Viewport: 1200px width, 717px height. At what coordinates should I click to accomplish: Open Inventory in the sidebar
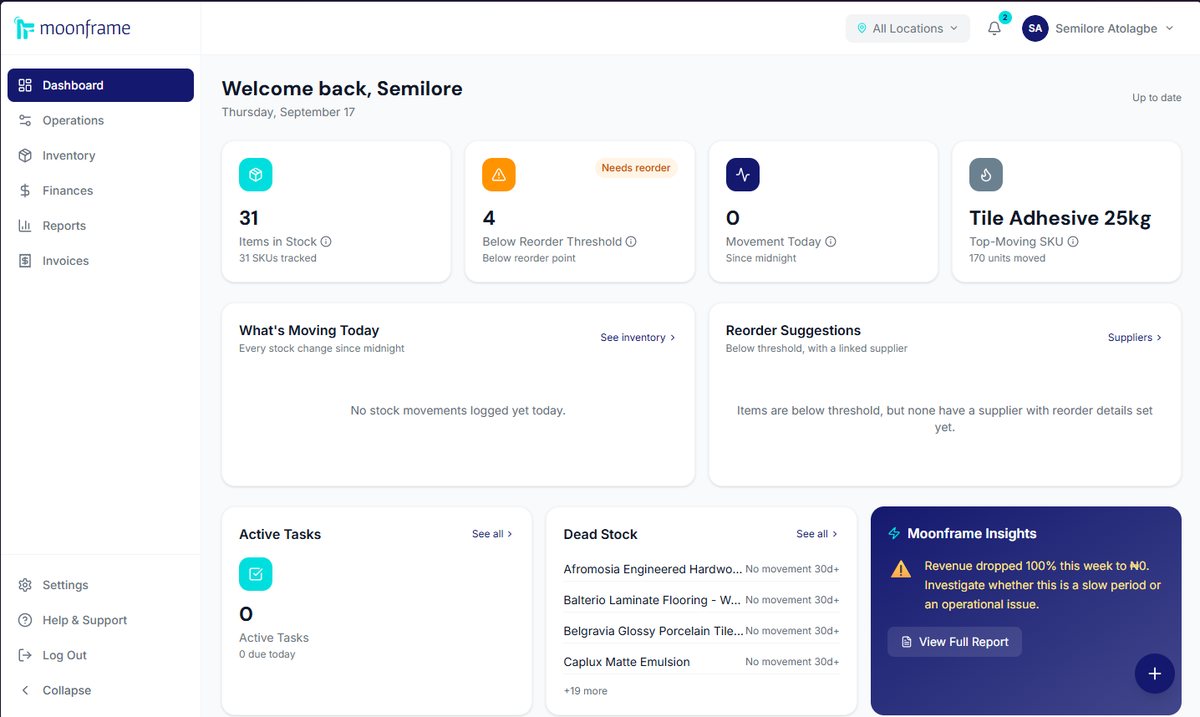100,155
